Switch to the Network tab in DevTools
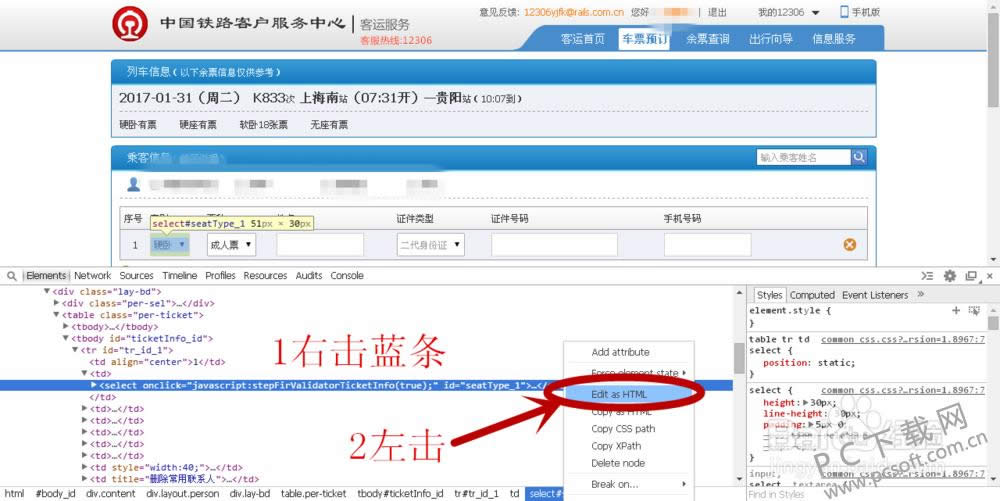Viewport: 1000px width, 501px height. [x=92, y=276]
